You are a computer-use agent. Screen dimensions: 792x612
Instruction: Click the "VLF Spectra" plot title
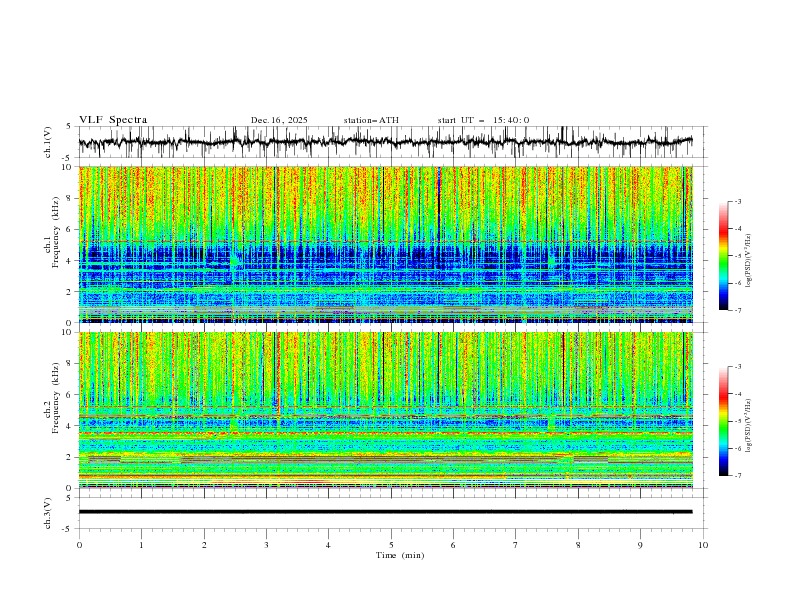(113, 120)
